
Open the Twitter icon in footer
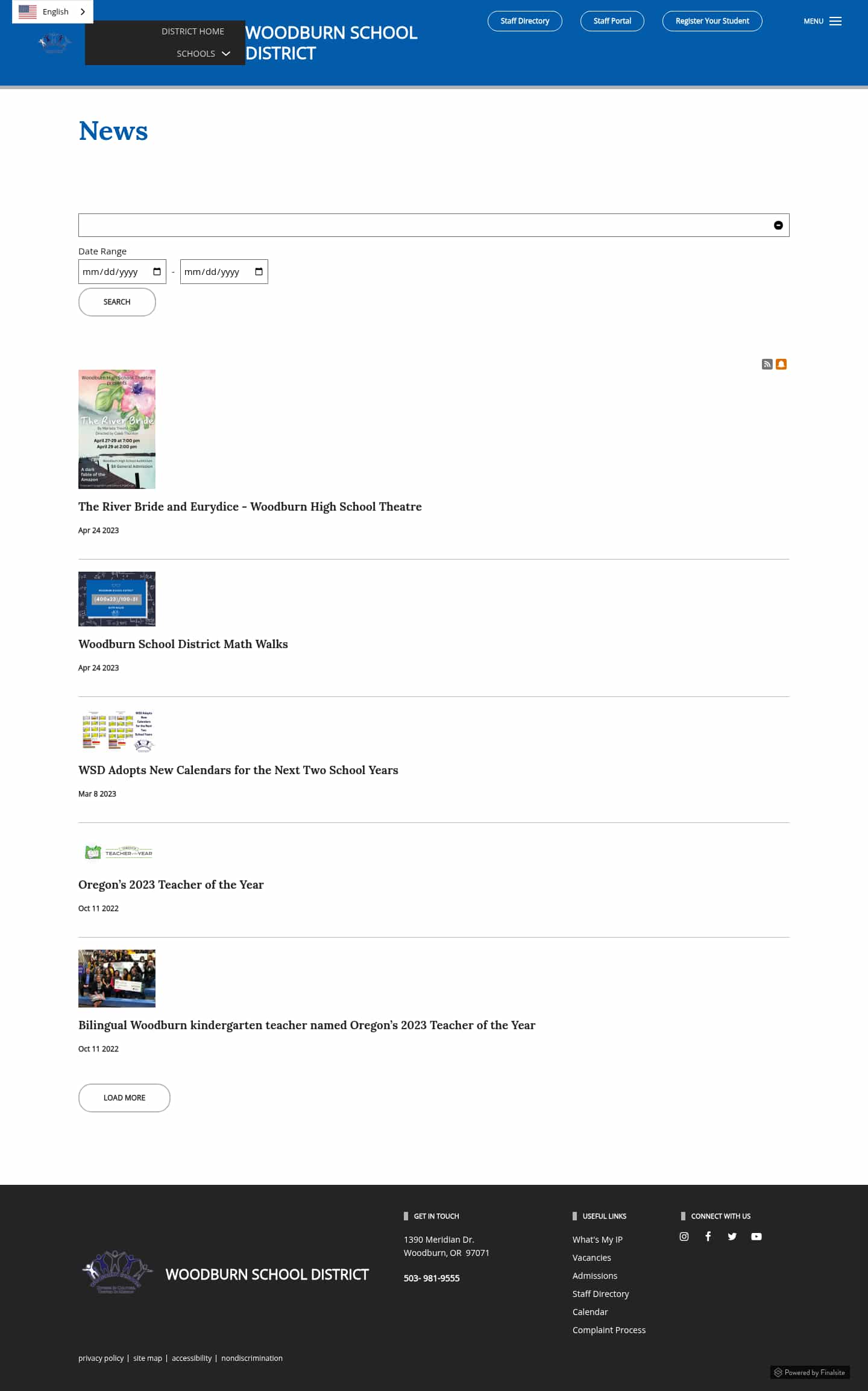[732, 1237]
